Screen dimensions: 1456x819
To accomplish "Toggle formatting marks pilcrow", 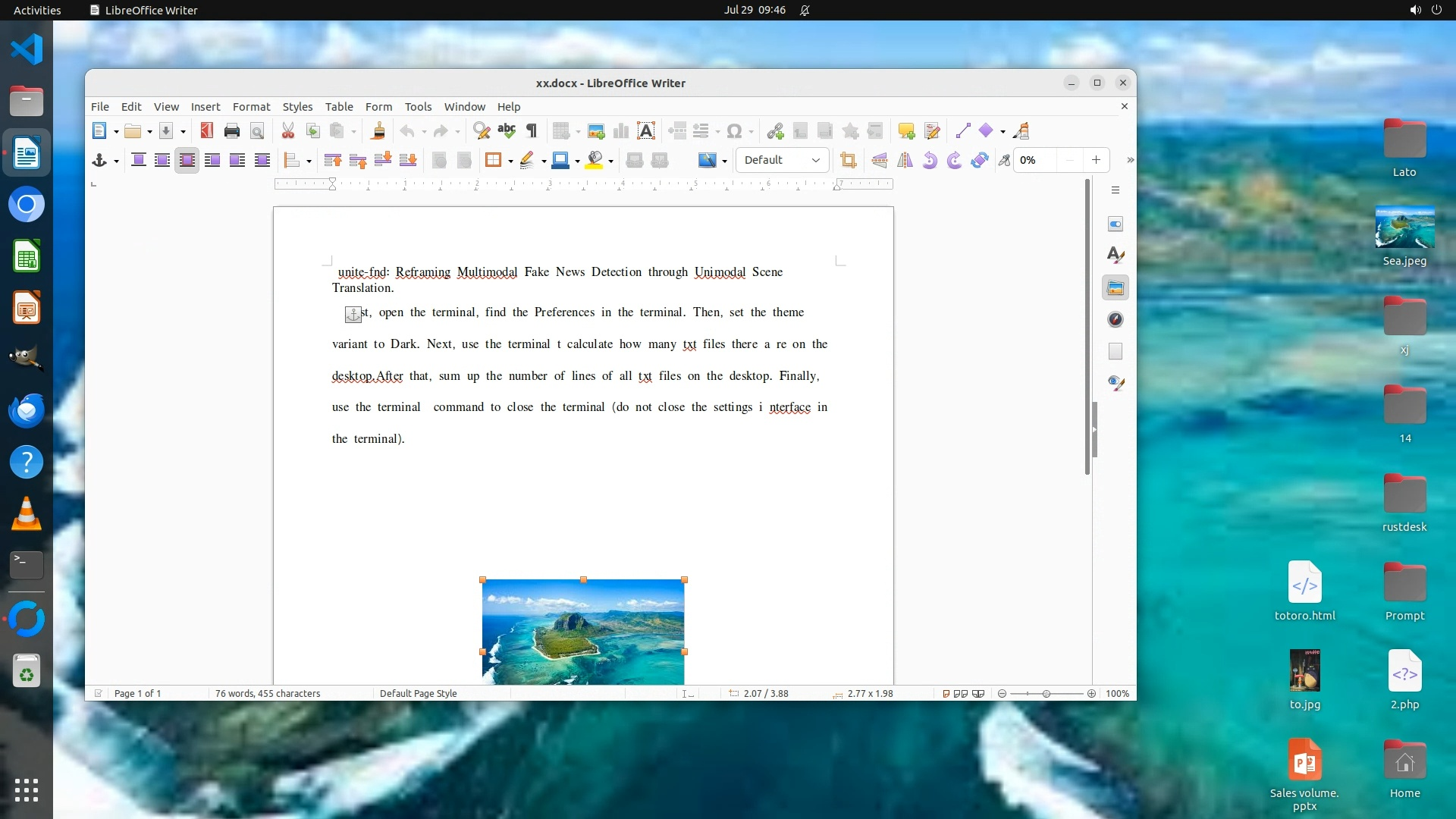I will click(x=532, y=131).
